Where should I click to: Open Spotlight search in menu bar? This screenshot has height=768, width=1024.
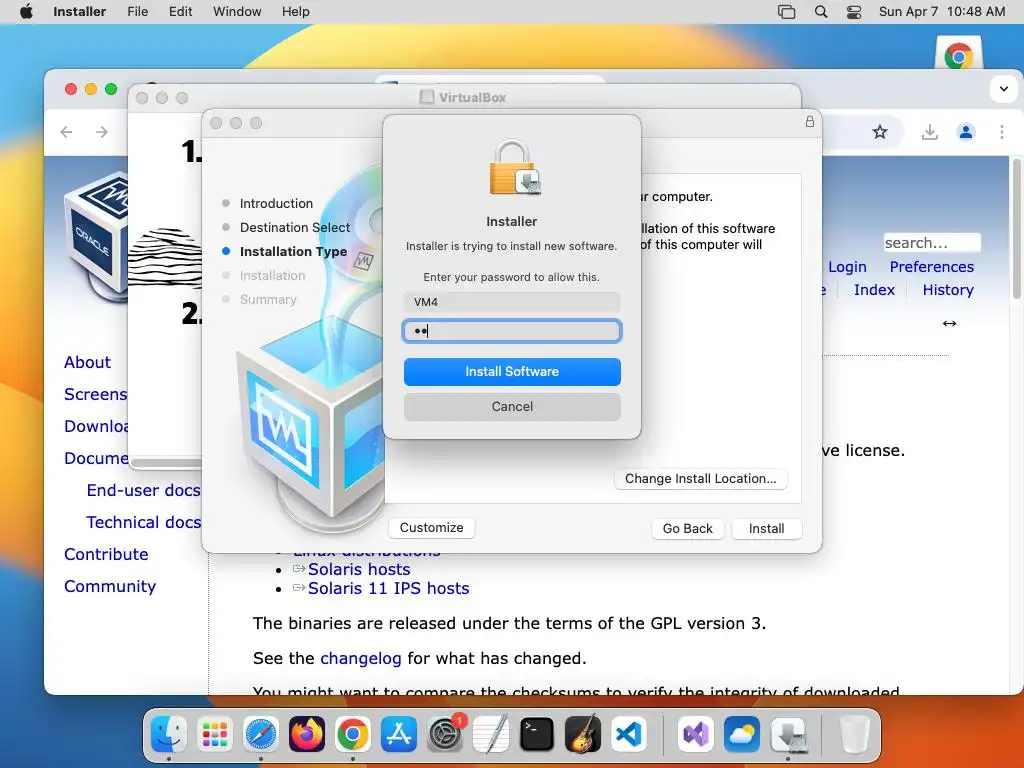pos(821,12)
